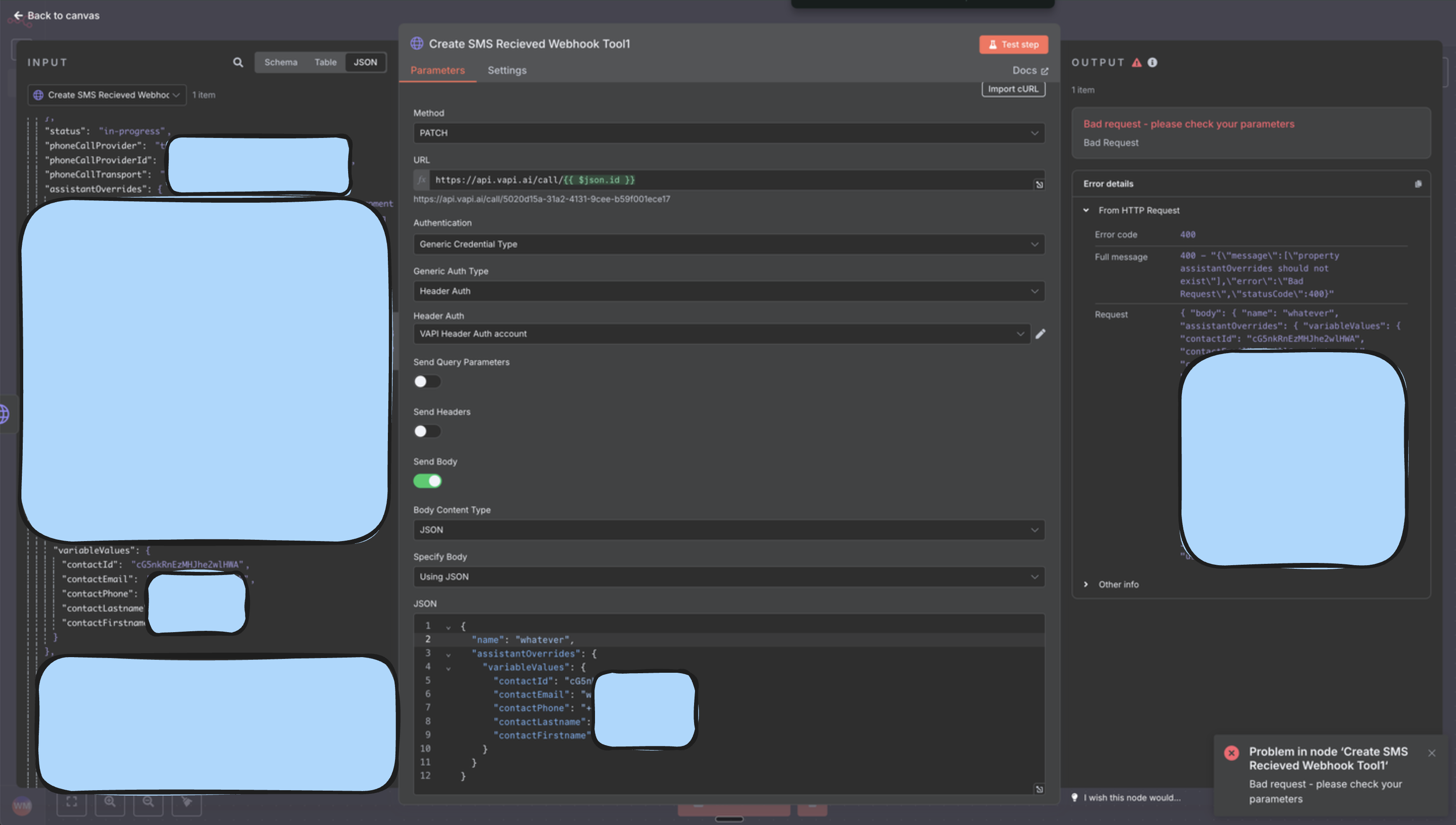The height and width of the screenshot is (825, 1456).
Task: Fold assistantOverrides block at line 3
Action: [x=448, y=654]
